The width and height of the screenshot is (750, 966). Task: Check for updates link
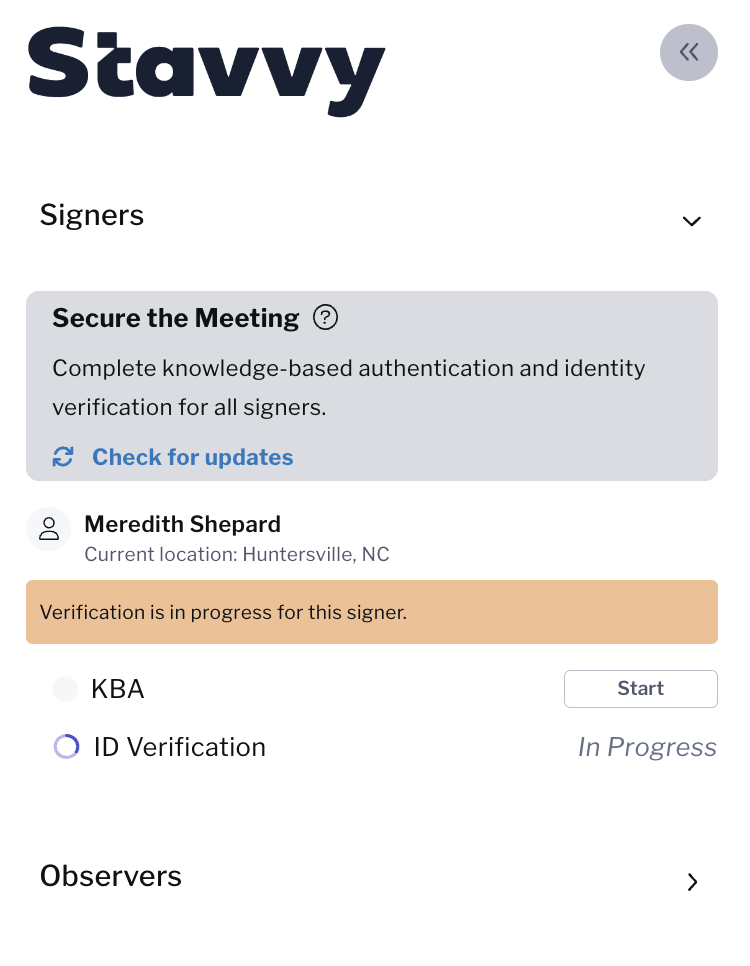[192, 457]
